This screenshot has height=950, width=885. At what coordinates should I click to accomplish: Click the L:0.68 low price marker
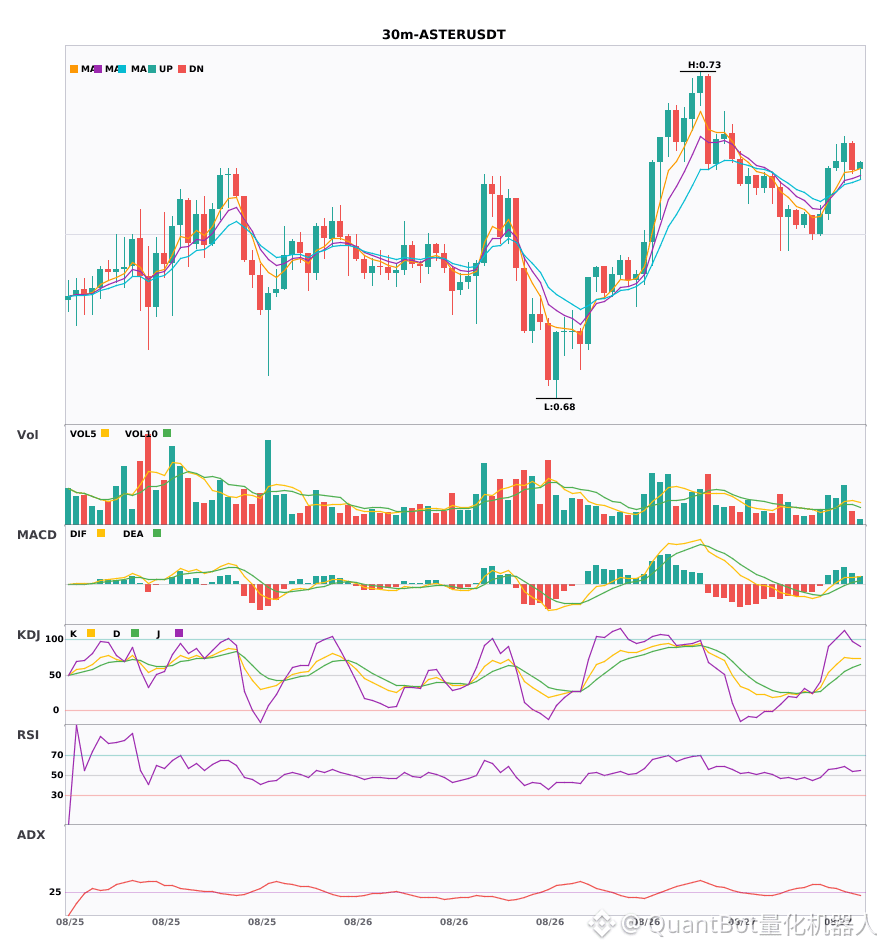point(559,407)
